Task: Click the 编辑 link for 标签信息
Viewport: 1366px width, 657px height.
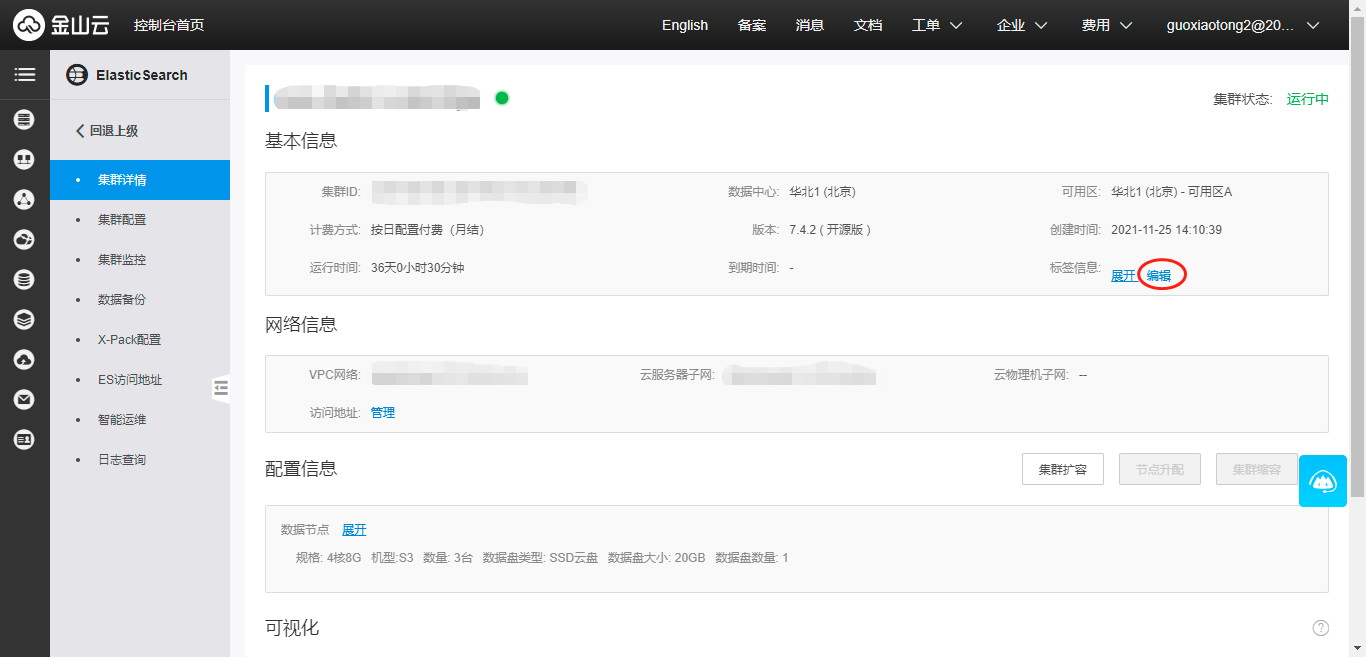Action: coord(1159,275)
